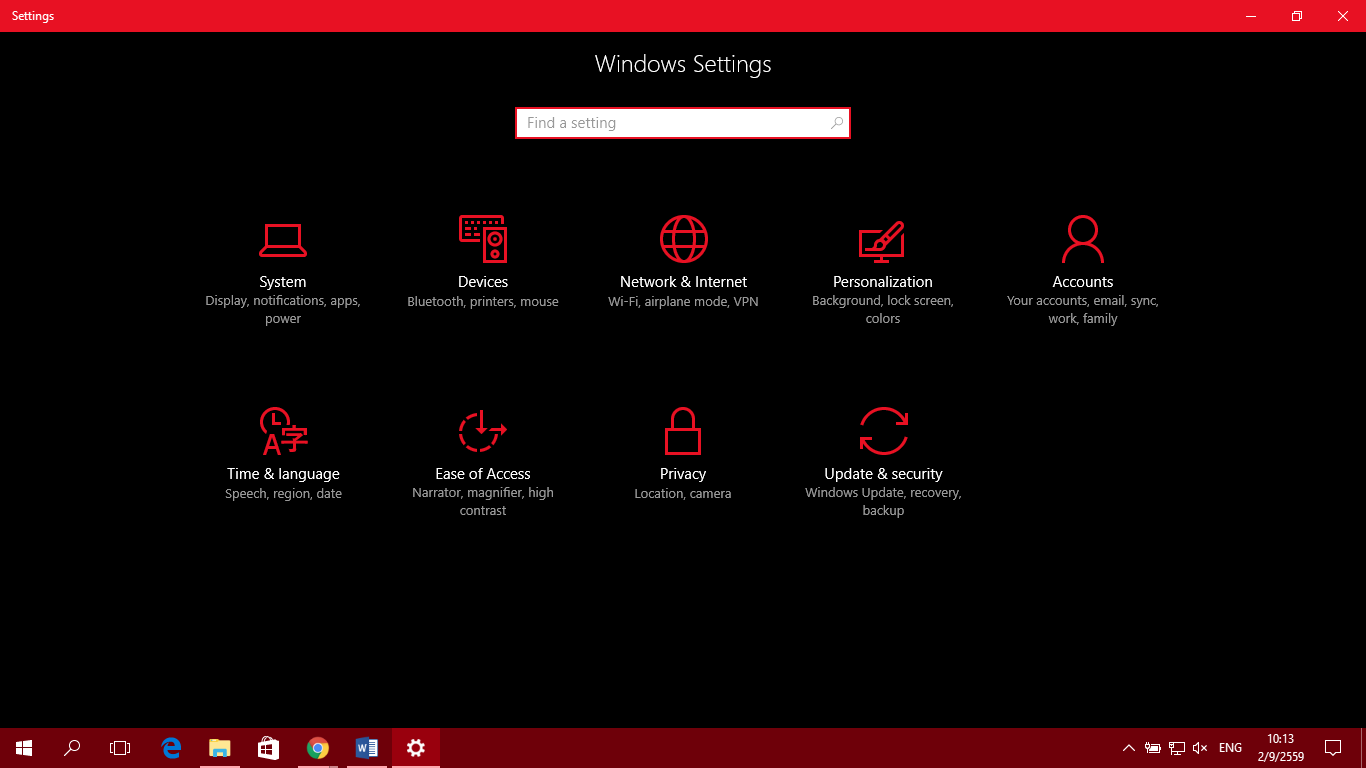Click the Ease of Access label

[x=483, y=474]
